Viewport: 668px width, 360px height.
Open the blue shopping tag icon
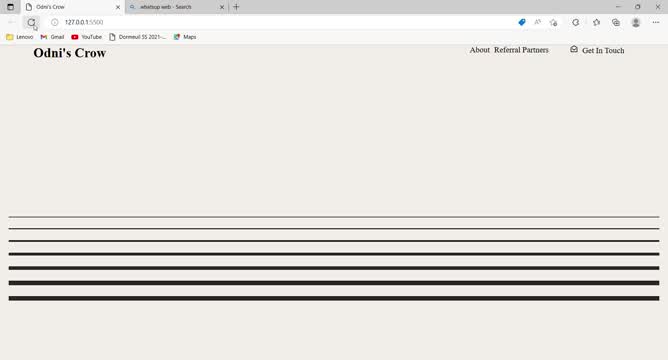pyautogui.click(x=521, y=22)
